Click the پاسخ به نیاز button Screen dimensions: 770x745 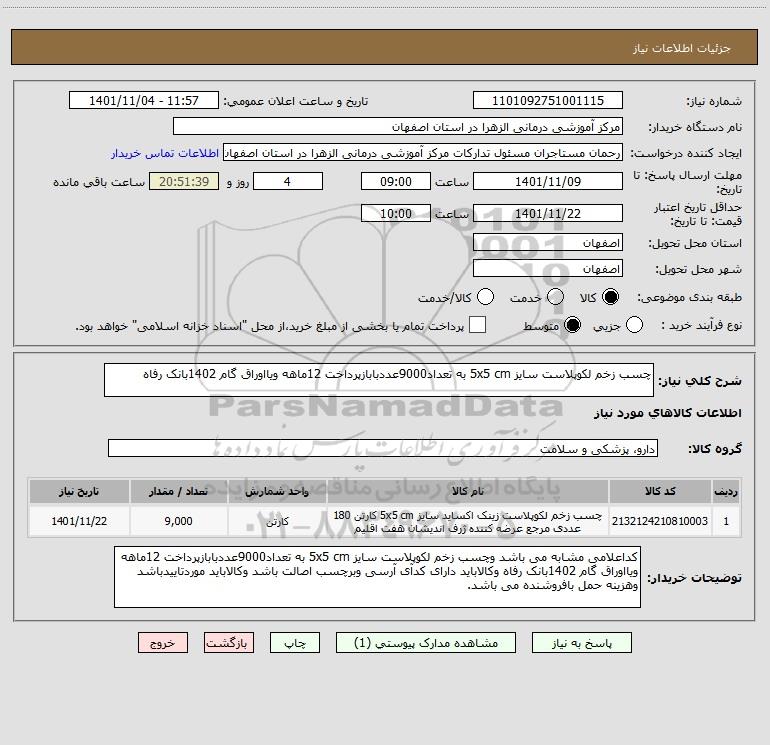[581, 643]
